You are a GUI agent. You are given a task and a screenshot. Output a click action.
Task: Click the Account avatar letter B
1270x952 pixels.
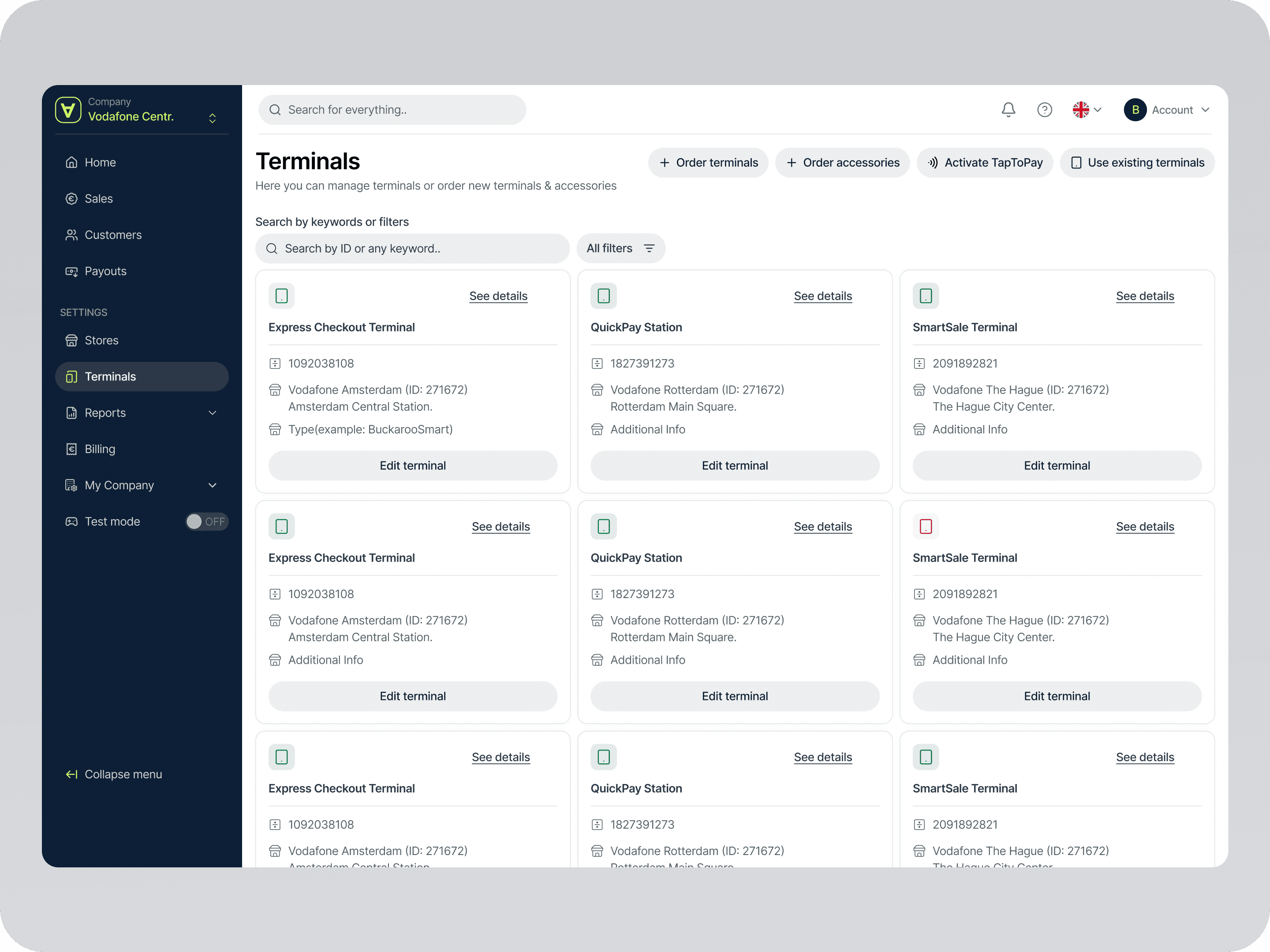click(1135, 110)
